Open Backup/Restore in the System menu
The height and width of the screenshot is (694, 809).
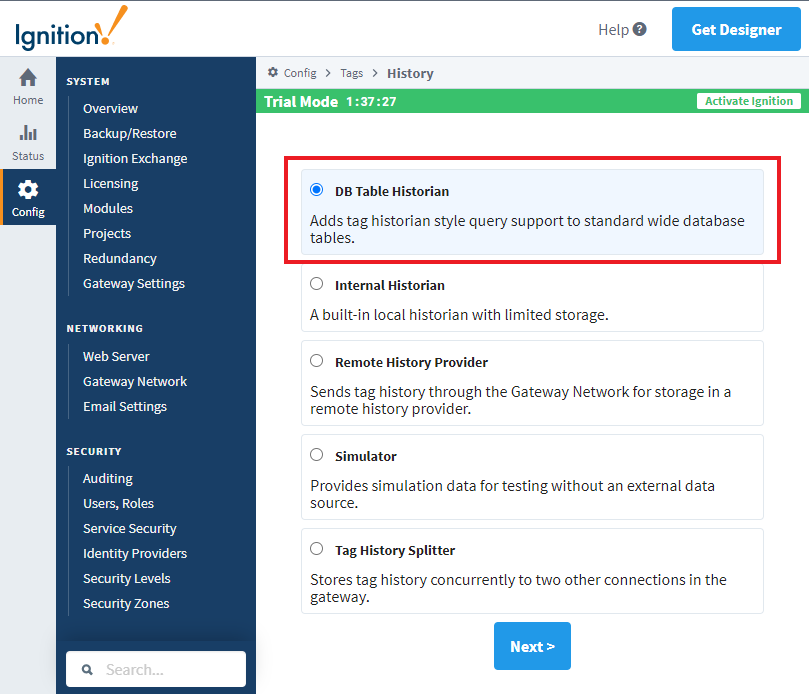(130, 134)
